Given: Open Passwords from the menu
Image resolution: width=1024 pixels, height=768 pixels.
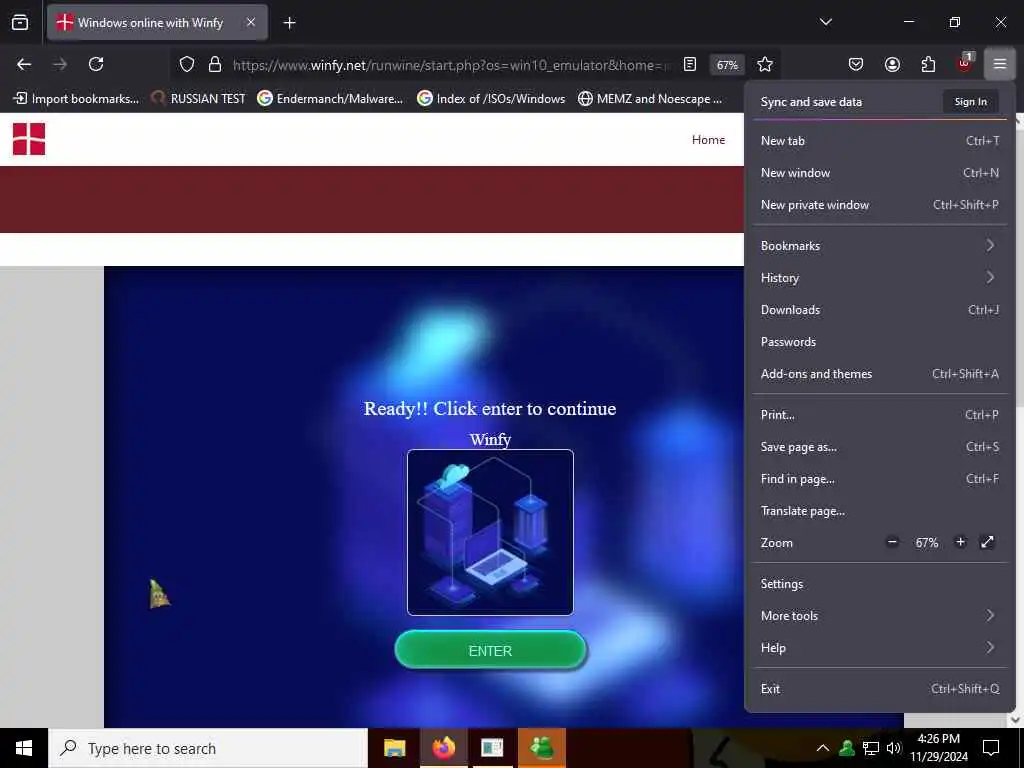Looking at the screenshot, I should pyautogui.click(x=880, y=342).
